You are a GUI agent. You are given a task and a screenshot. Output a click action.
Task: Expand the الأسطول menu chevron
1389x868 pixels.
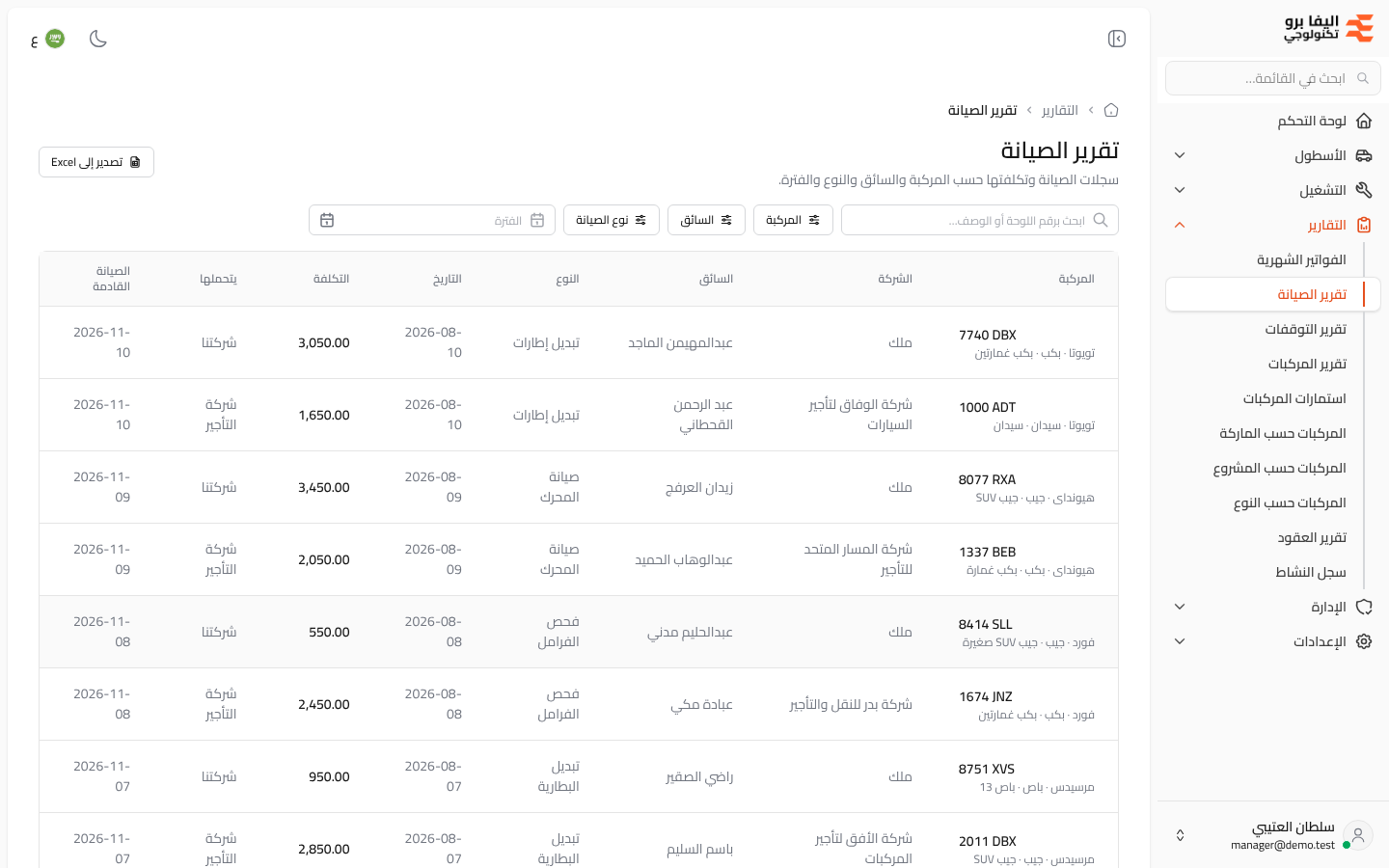point(1180,155)
